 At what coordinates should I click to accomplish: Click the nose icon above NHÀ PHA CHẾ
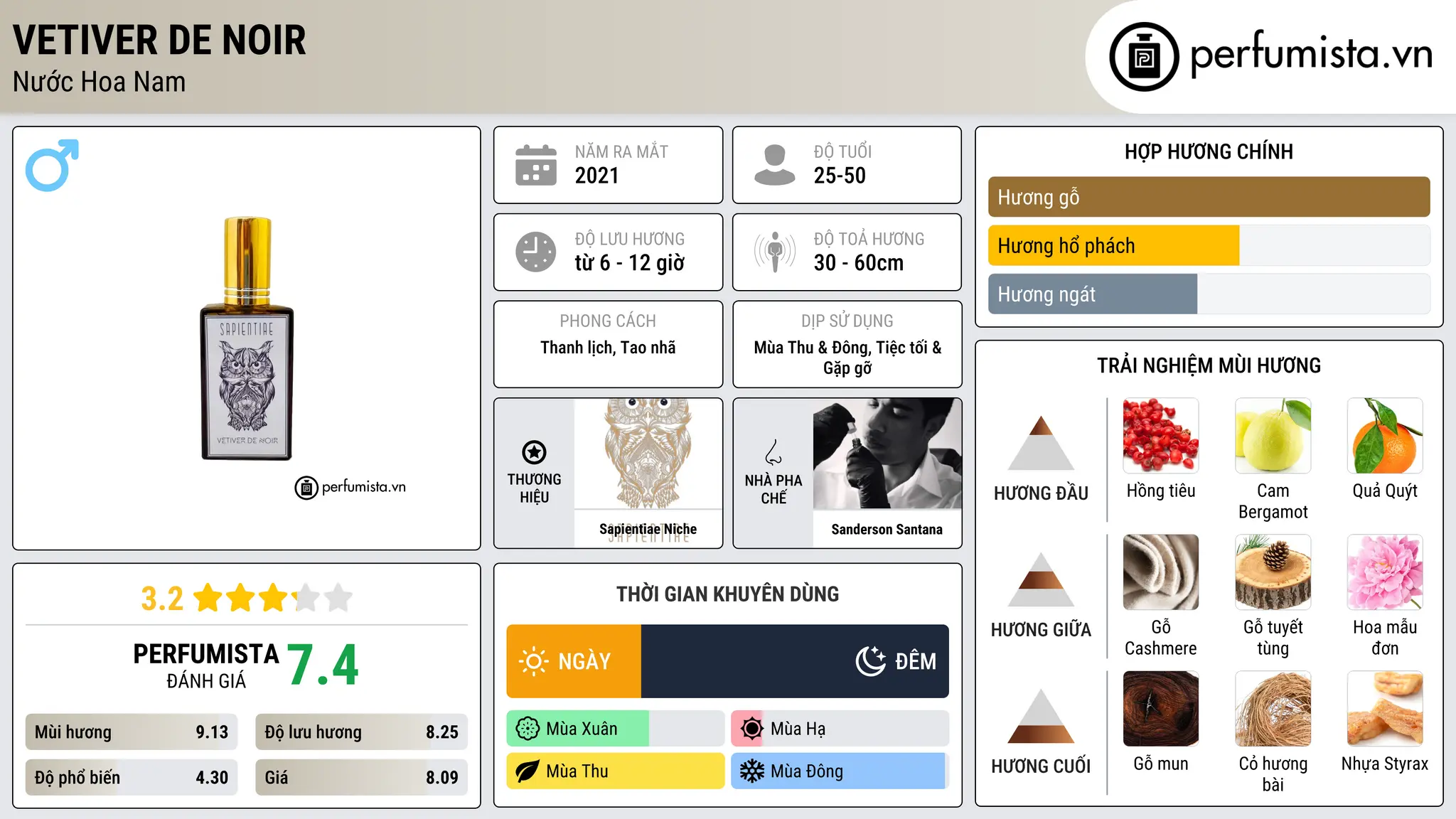coord(773,452)
